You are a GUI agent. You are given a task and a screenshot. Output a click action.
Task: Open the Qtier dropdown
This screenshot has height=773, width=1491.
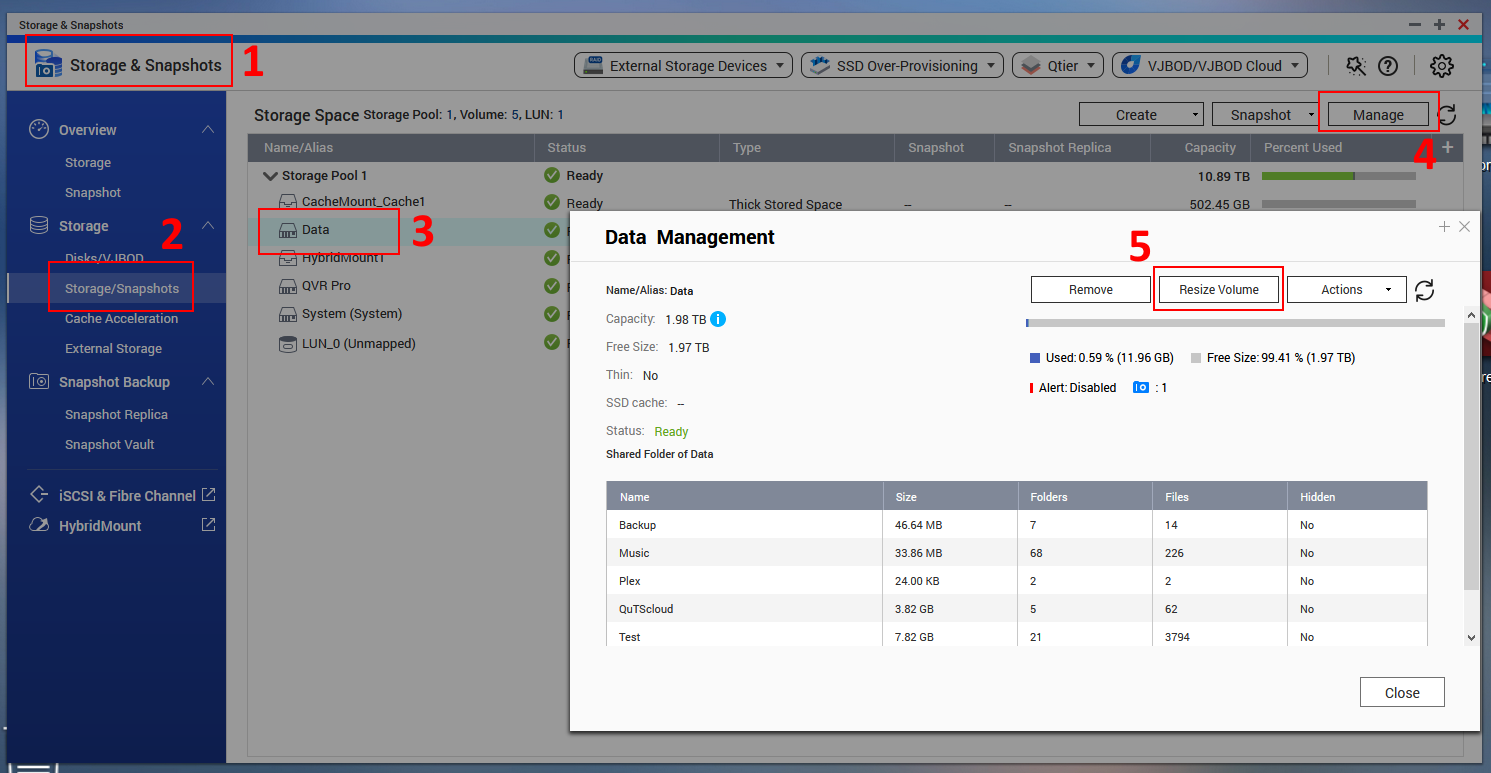coord(1059,66)
